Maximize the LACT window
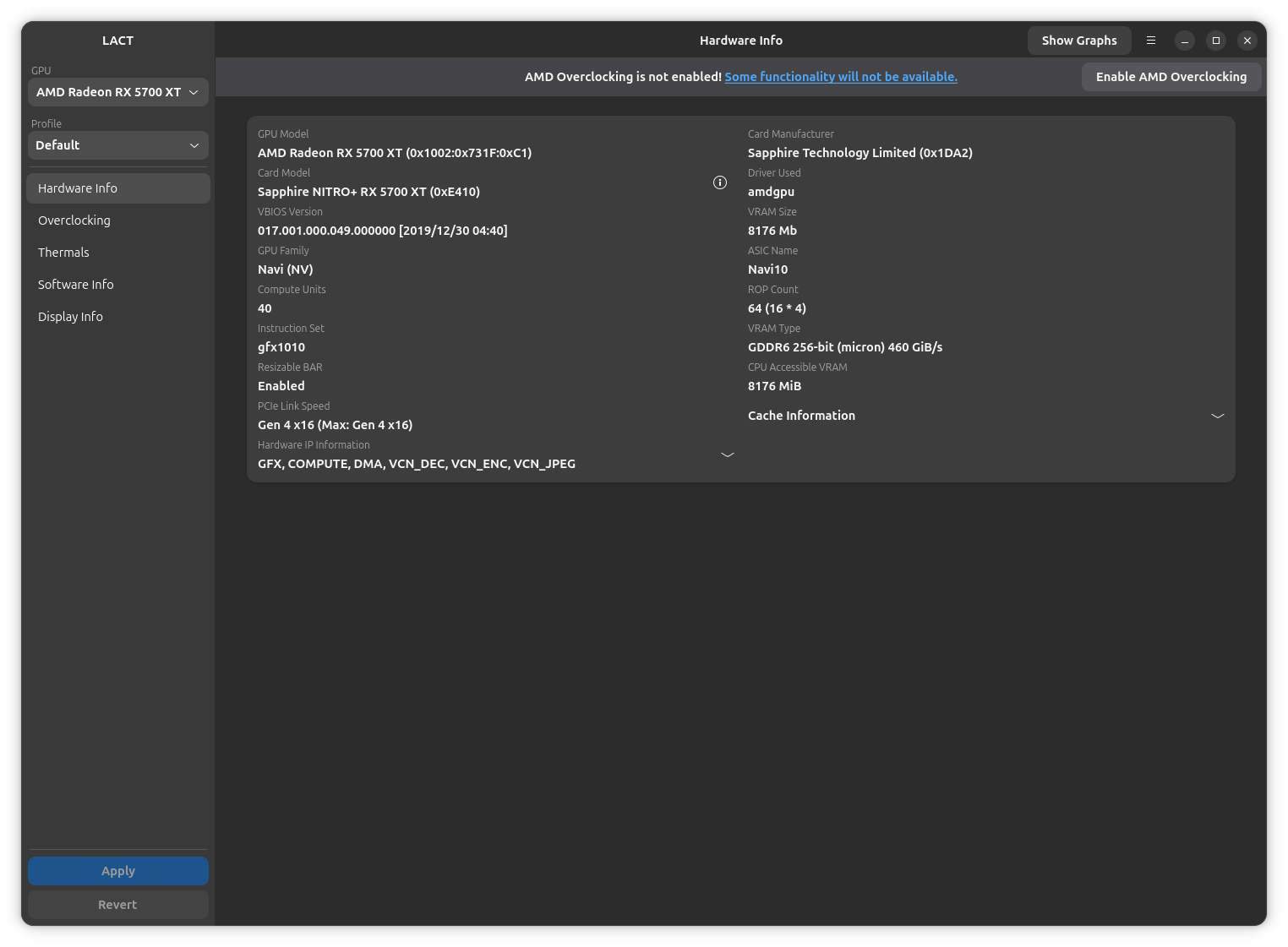 coord(1216,41)
